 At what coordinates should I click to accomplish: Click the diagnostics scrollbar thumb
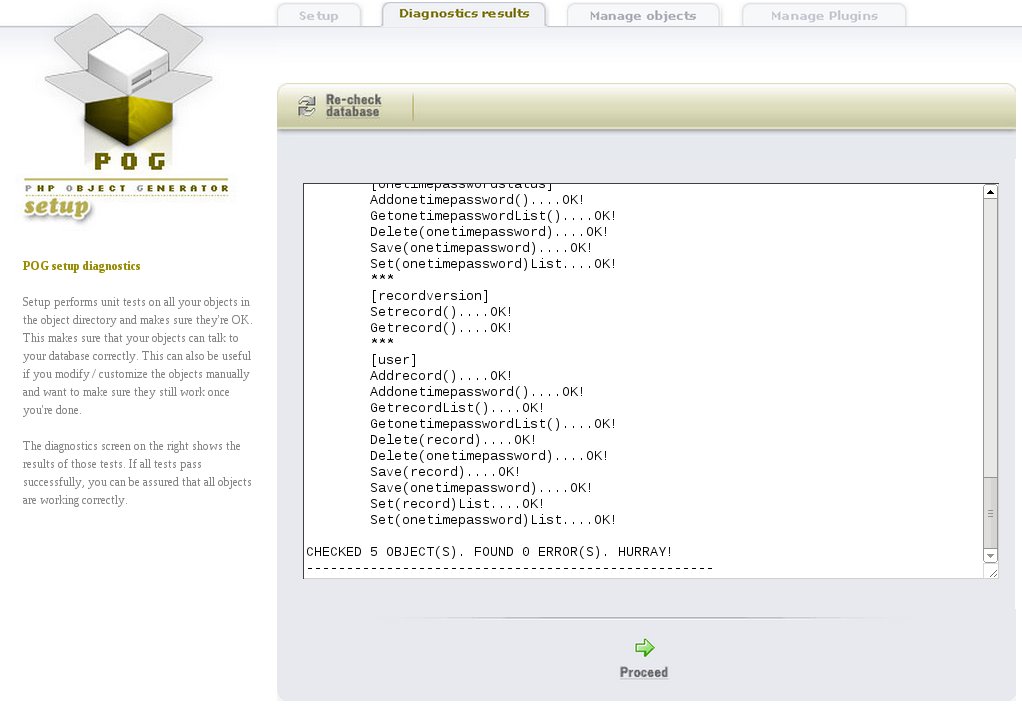(991, 510)
